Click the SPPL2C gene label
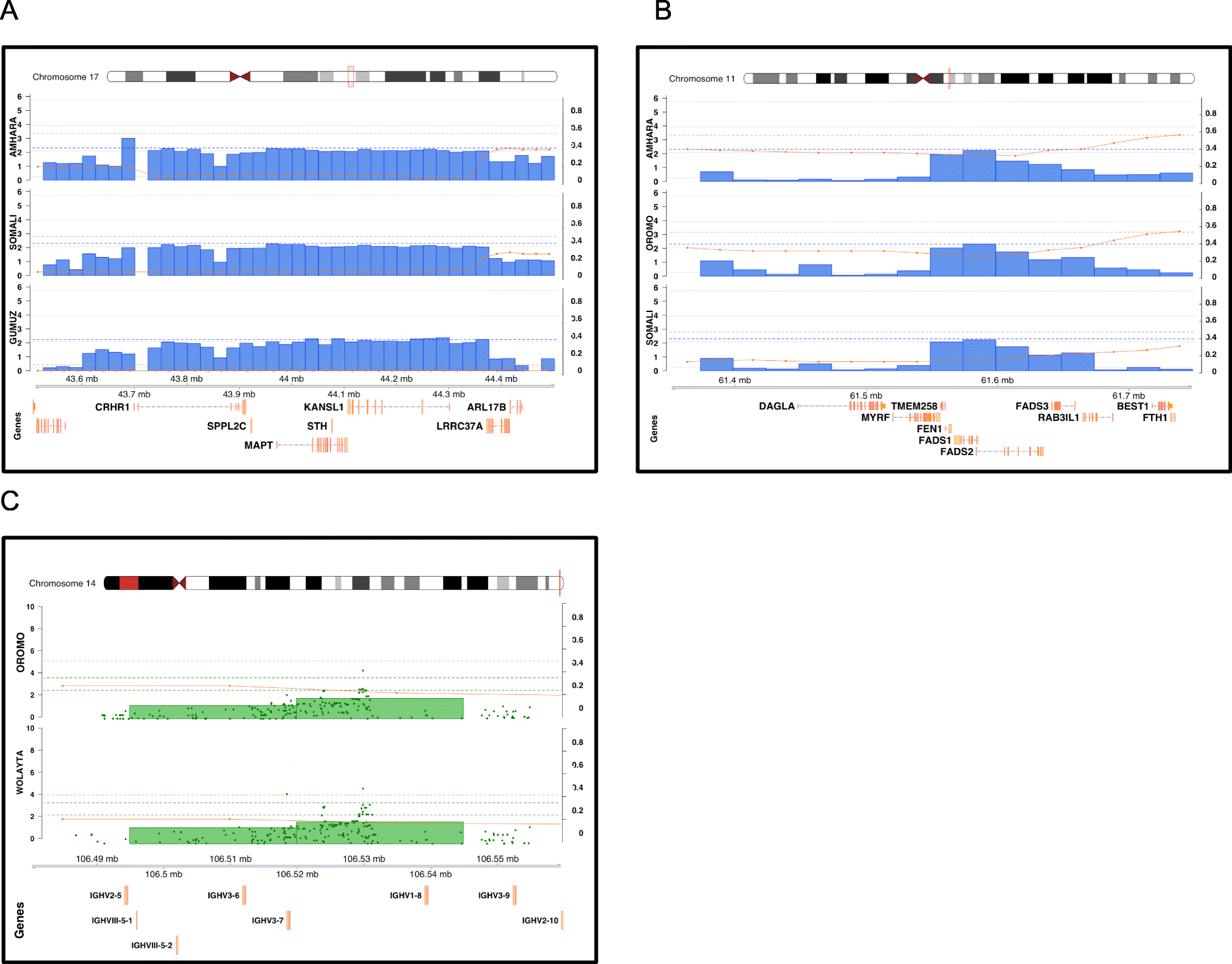Screen dimensions: 1232x964 click(x=226, y=426)
